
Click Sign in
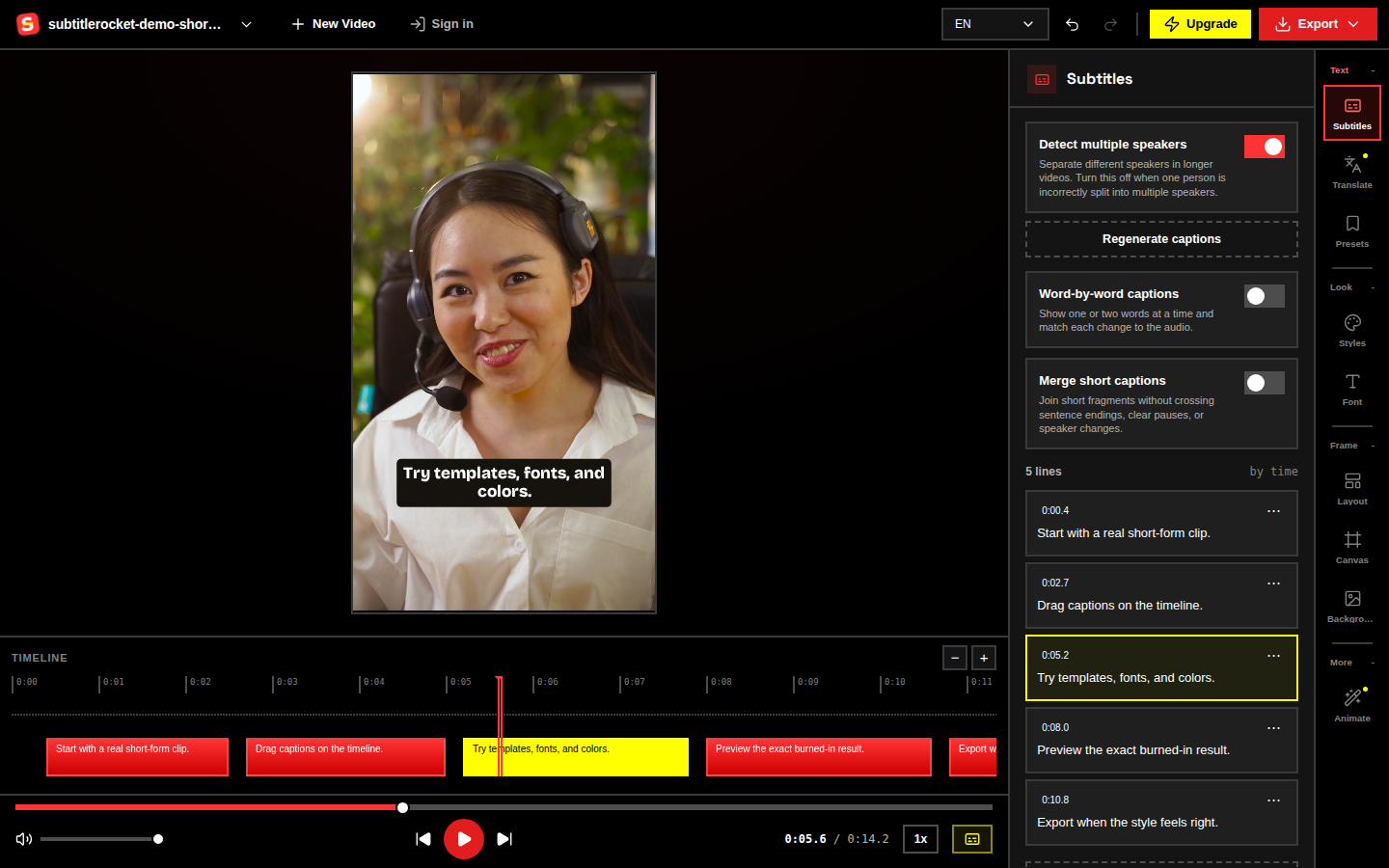point(442,24)
